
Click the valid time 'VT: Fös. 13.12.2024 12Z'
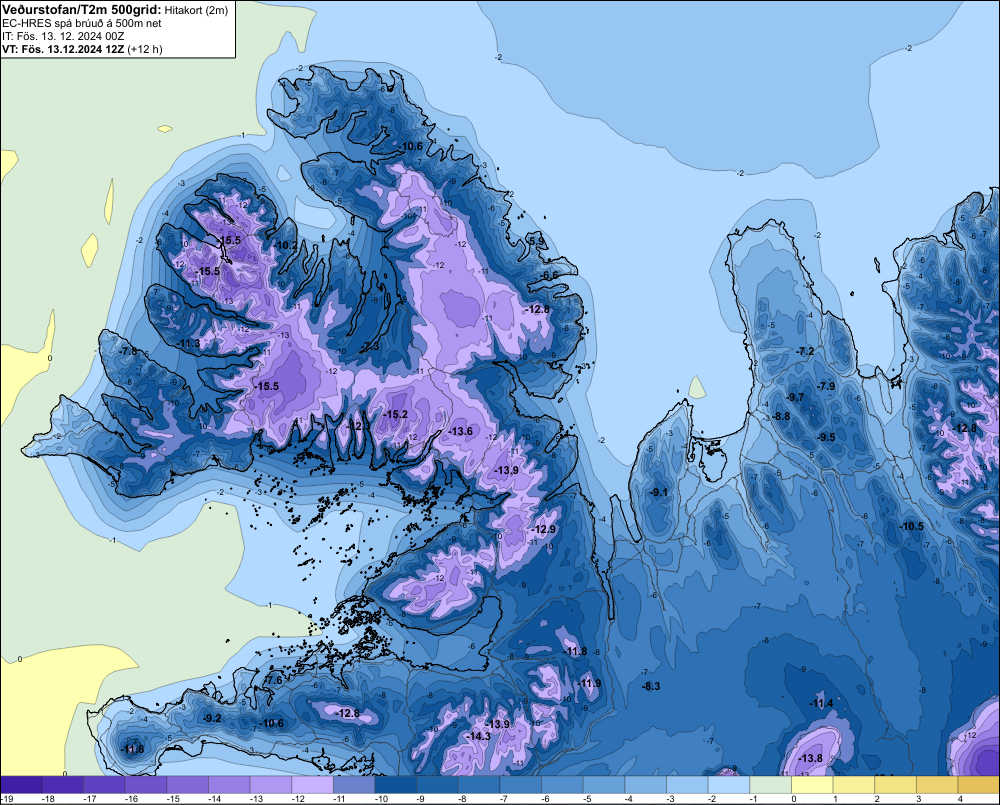tap(63, 49)
